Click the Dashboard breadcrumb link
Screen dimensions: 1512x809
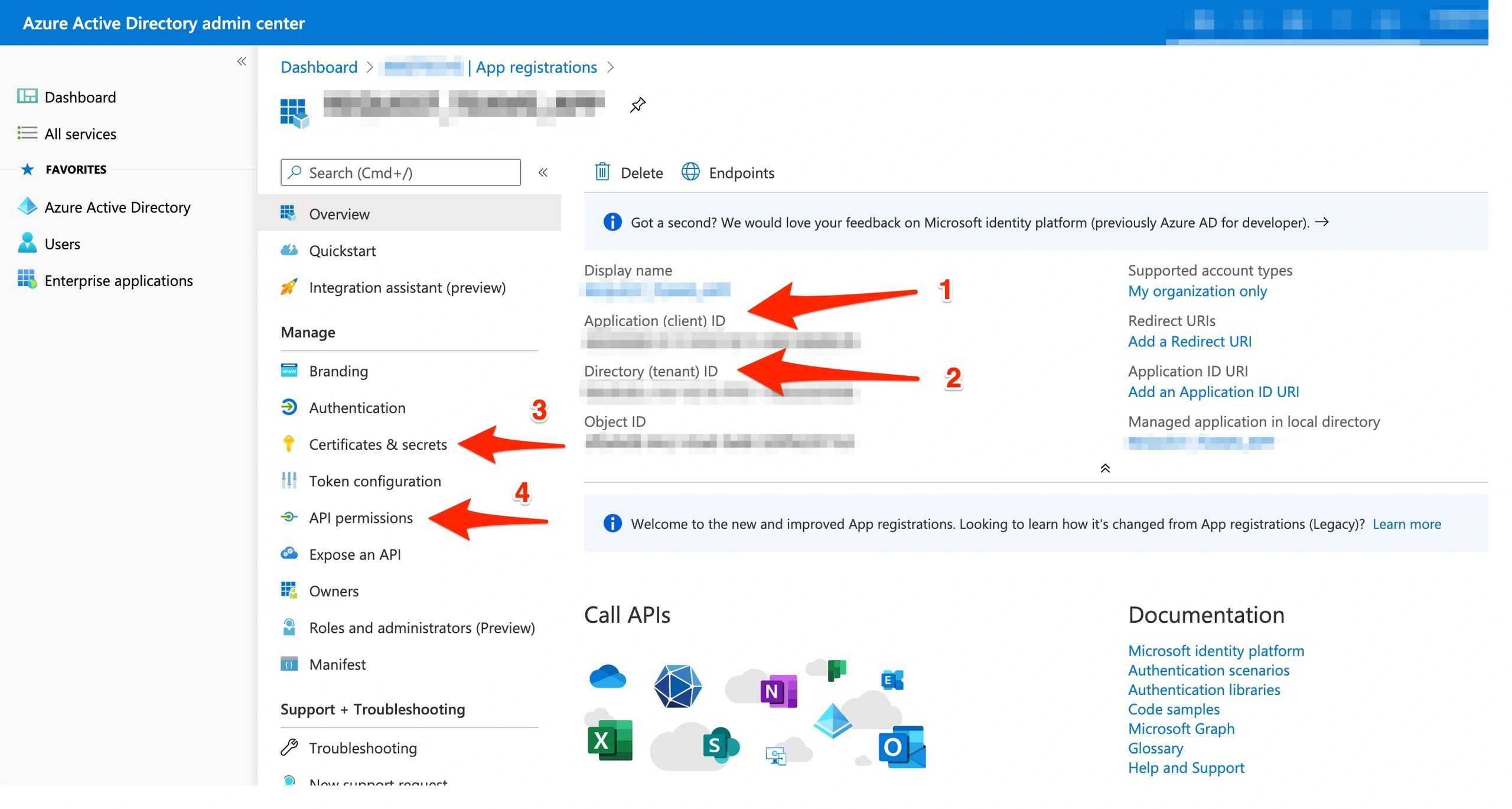[x=319, y=67]
